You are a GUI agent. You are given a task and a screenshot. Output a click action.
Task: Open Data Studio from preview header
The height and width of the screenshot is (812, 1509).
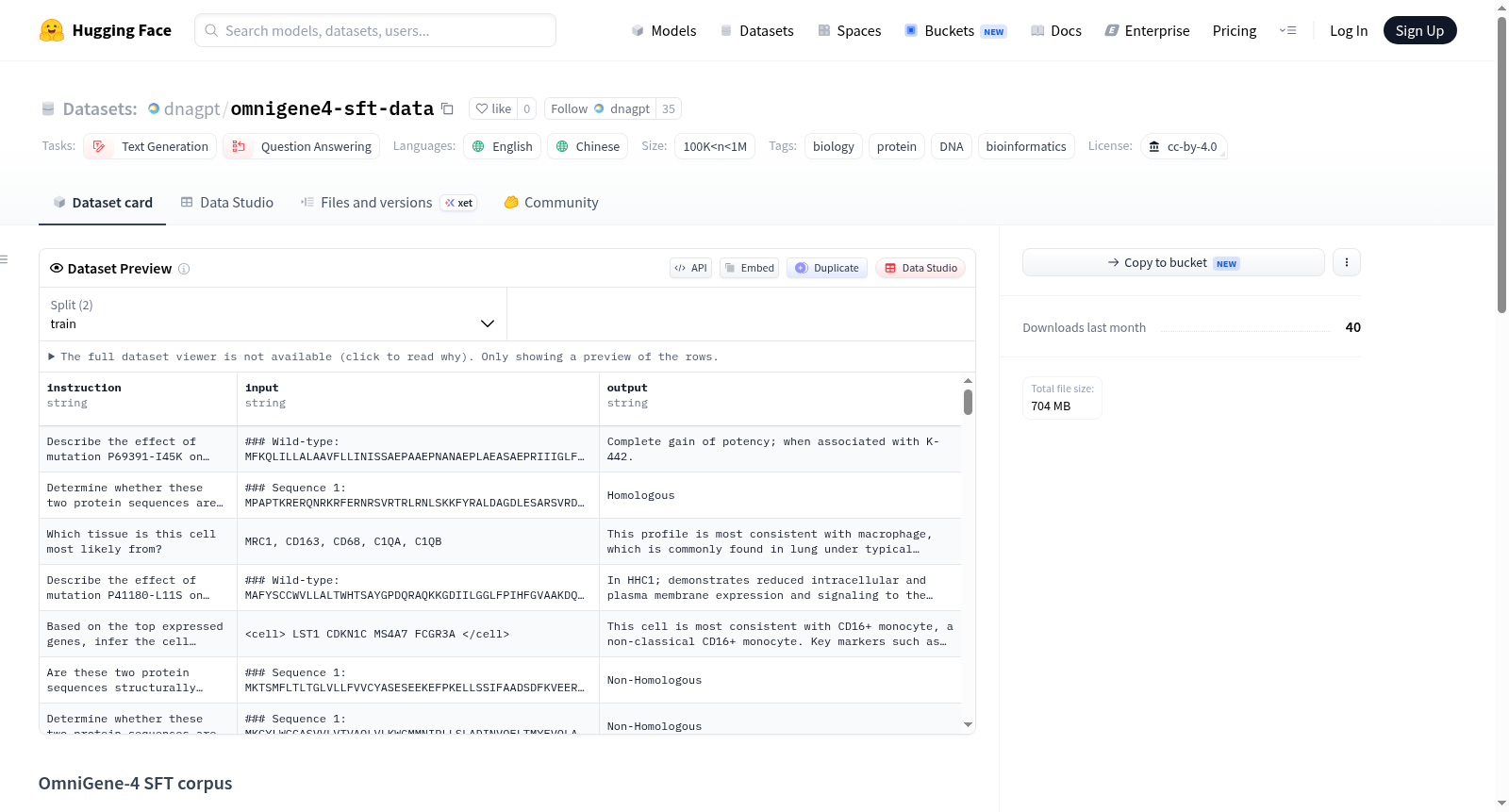[920, 268]
